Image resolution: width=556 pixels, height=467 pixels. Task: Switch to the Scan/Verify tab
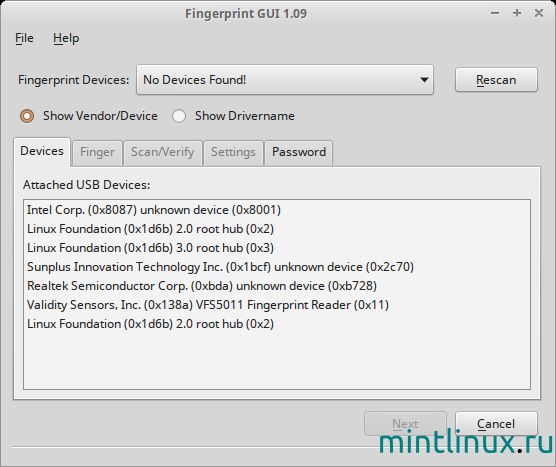tap(162, 152)
